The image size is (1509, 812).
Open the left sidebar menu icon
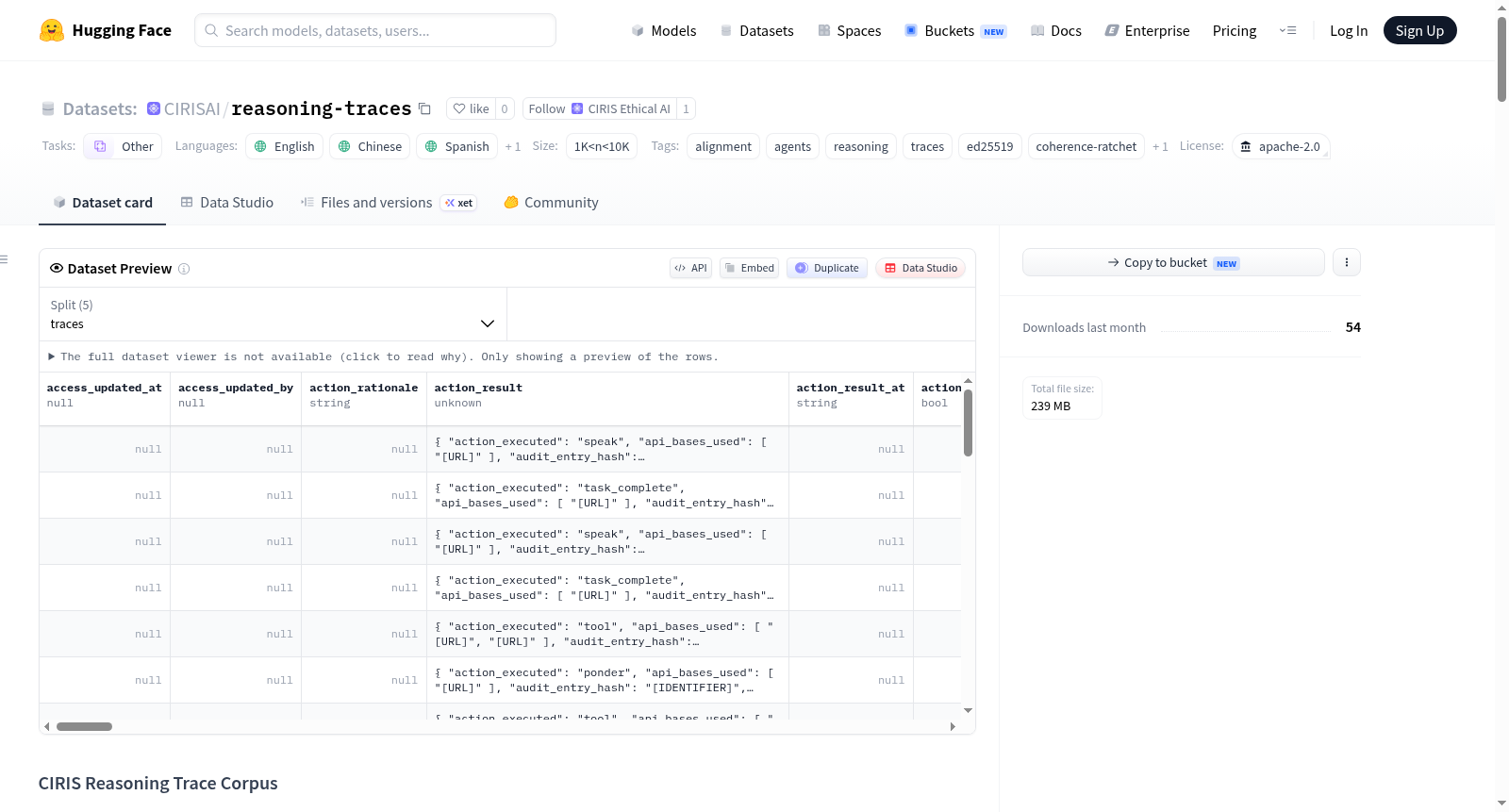[4, 259]
